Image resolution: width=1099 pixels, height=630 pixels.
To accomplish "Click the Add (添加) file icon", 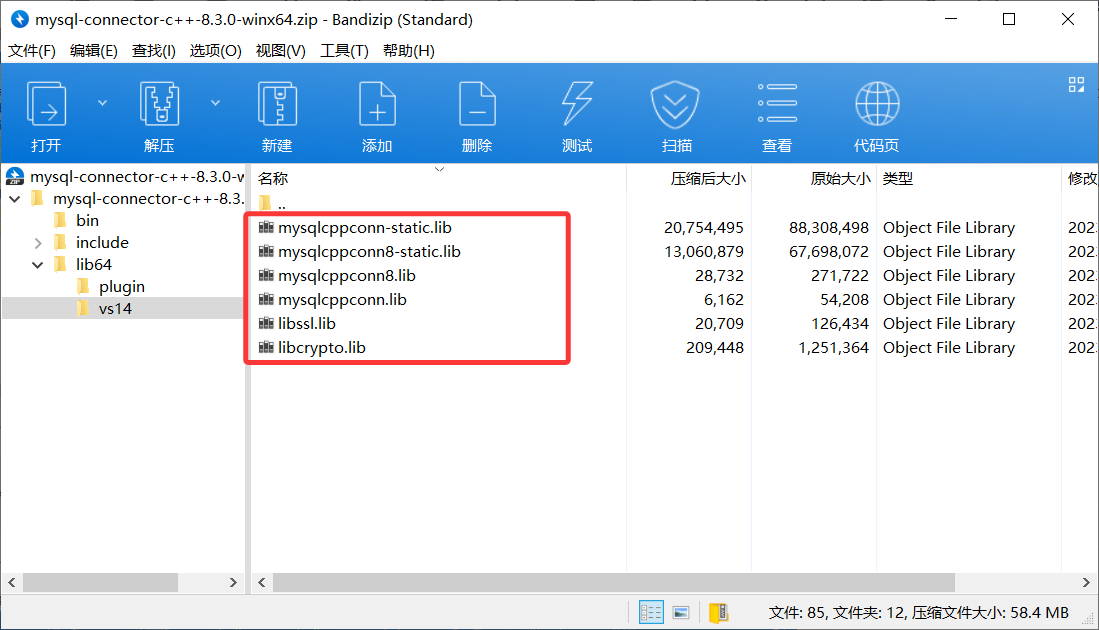I will click(377, 105).
